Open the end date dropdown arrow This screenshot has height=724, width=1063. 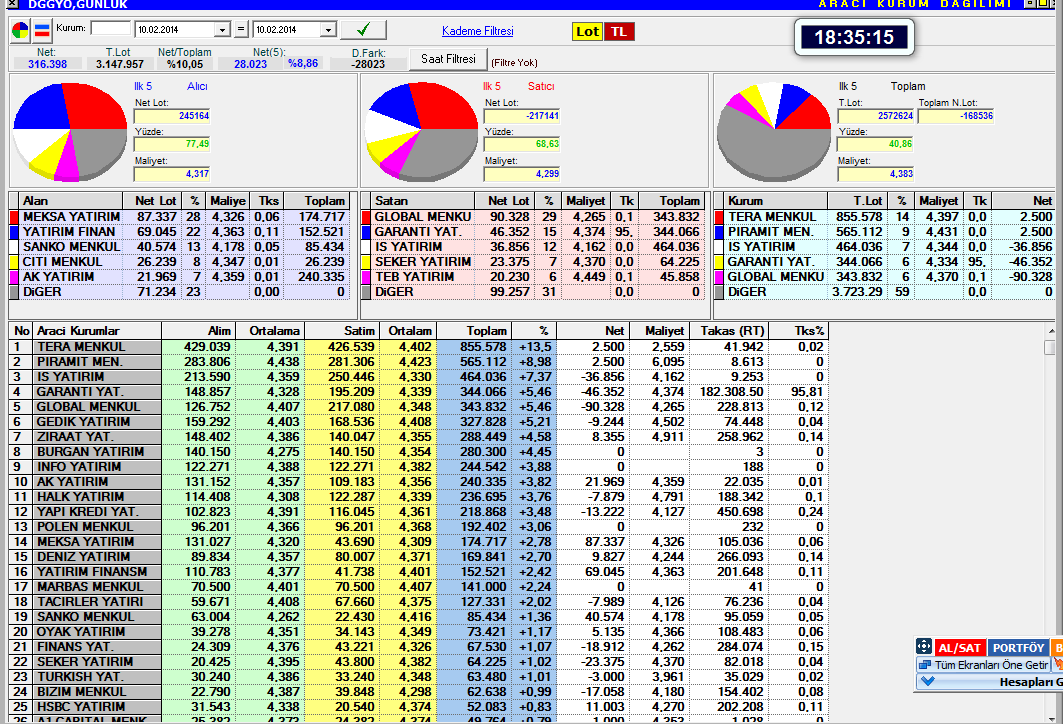328,30
